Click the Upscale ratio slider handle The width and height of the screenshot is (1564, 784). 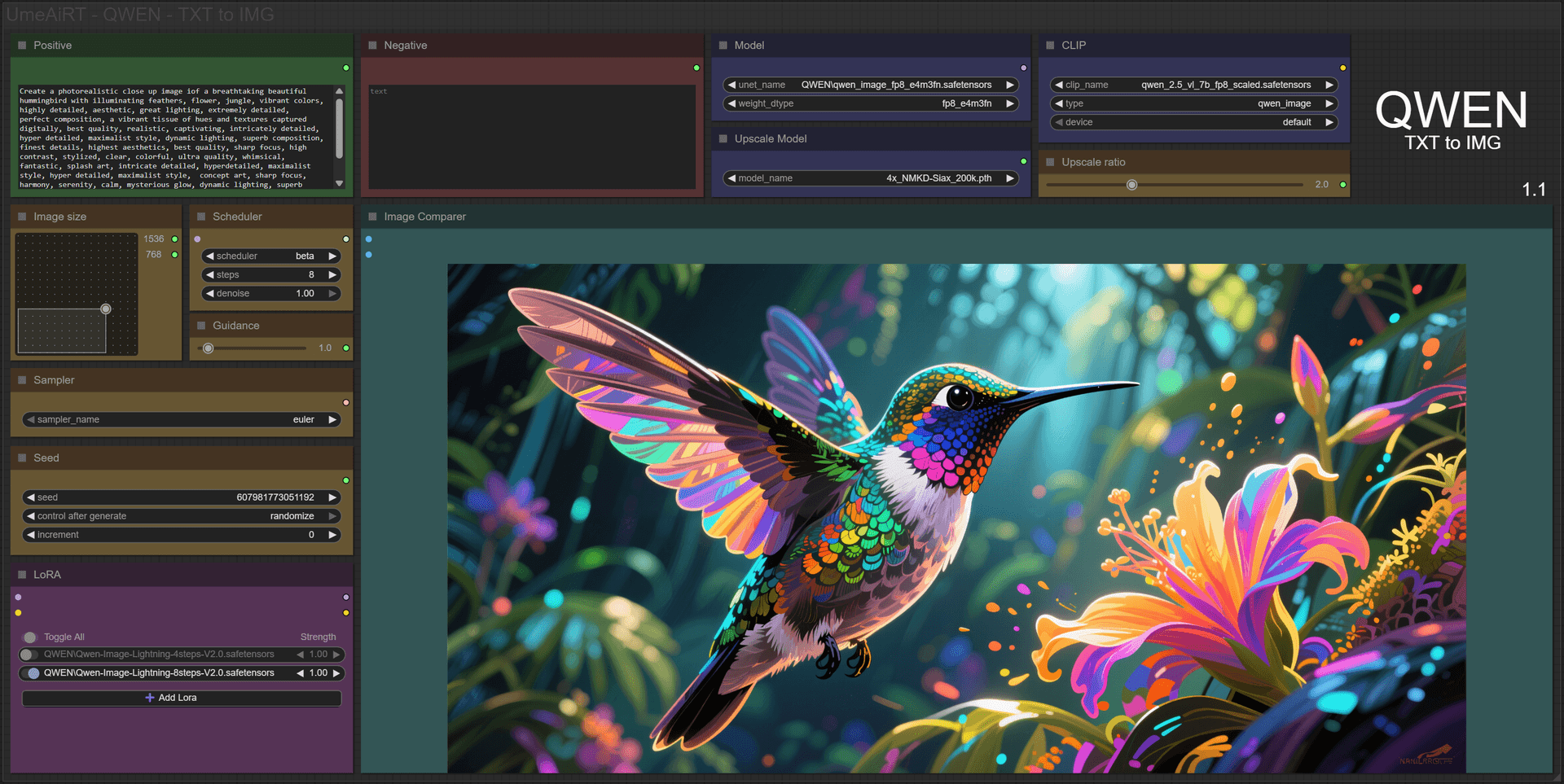pos(1131,185)
